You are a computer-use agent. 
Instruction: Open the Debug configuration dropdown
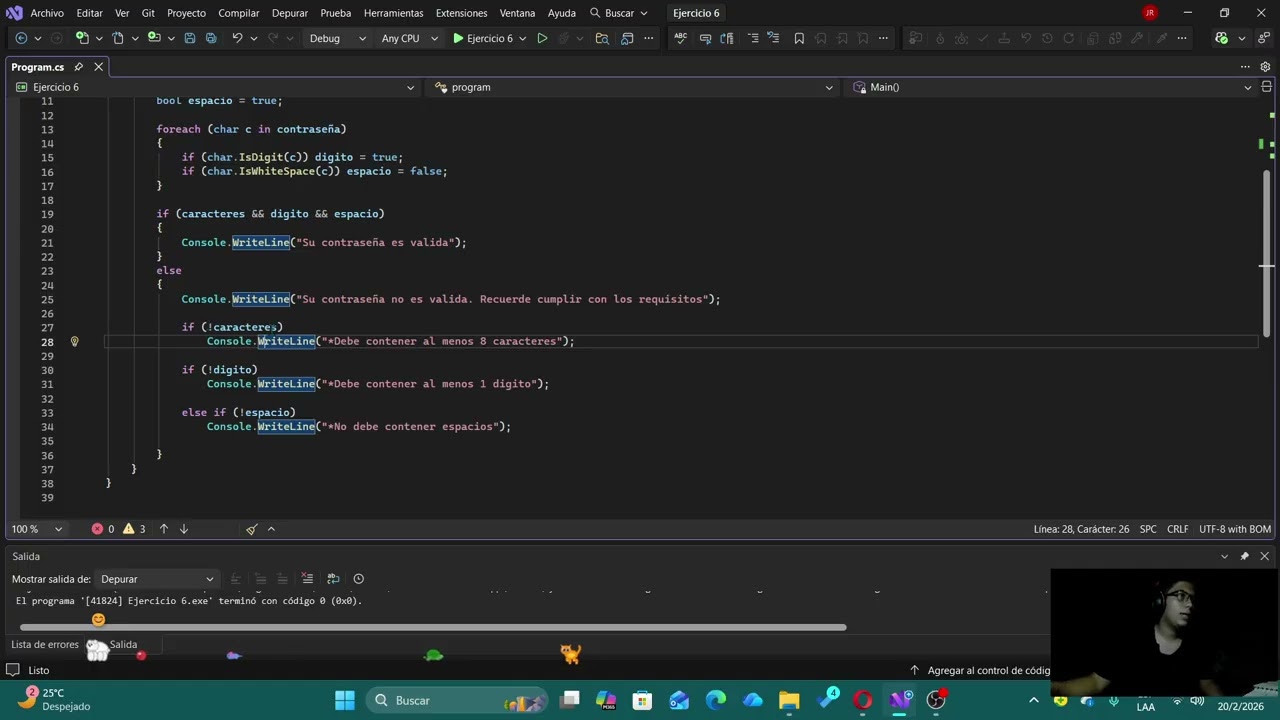tap(337, 38)
